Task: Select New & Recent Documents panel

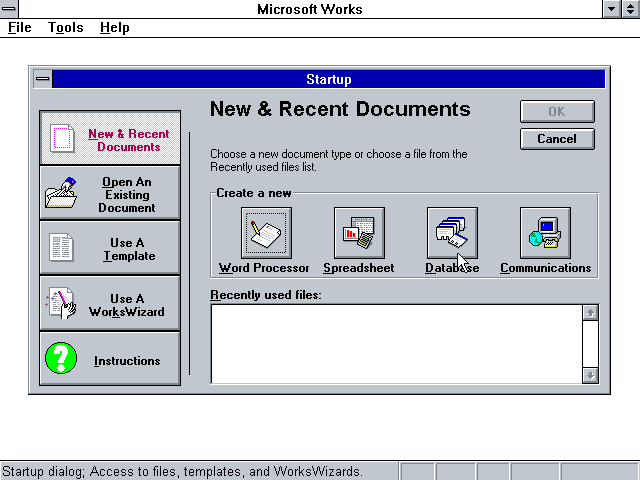Action: [x=110, y=138]
